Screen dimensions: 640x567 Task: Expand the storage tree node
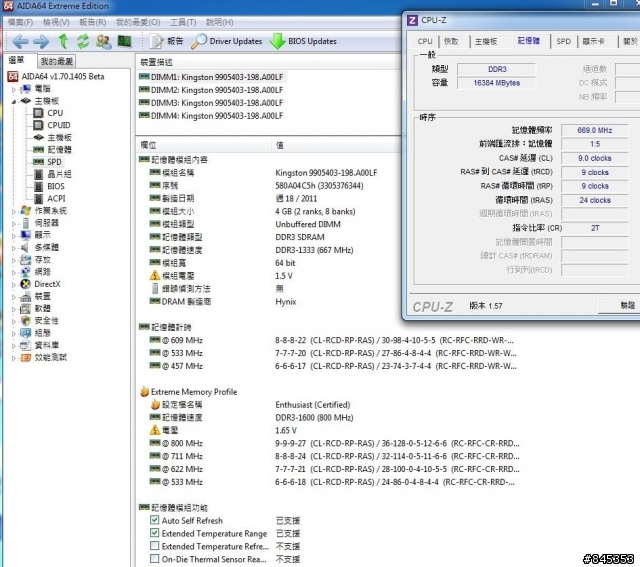14,260
